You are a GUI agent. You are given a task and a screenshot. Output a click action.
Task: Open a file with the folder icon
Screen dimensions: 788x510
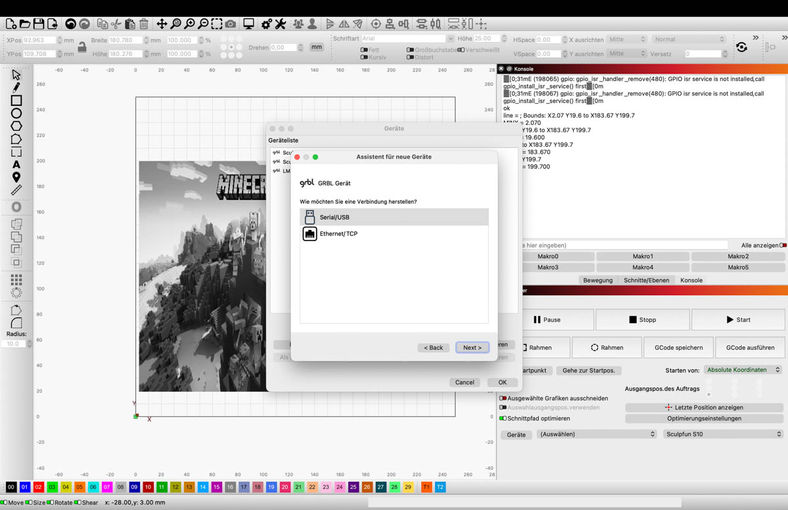[25, 24]
